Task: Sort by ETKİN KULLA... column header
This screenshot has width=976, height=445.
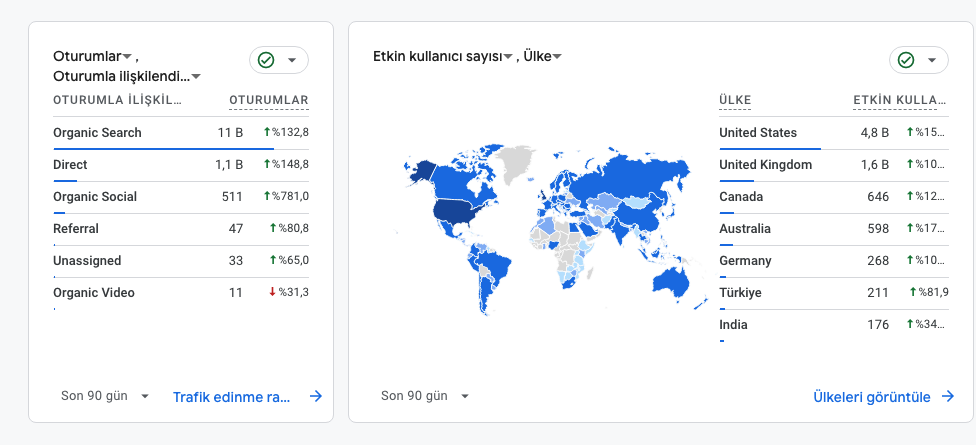Action: [x=898, y=100]
